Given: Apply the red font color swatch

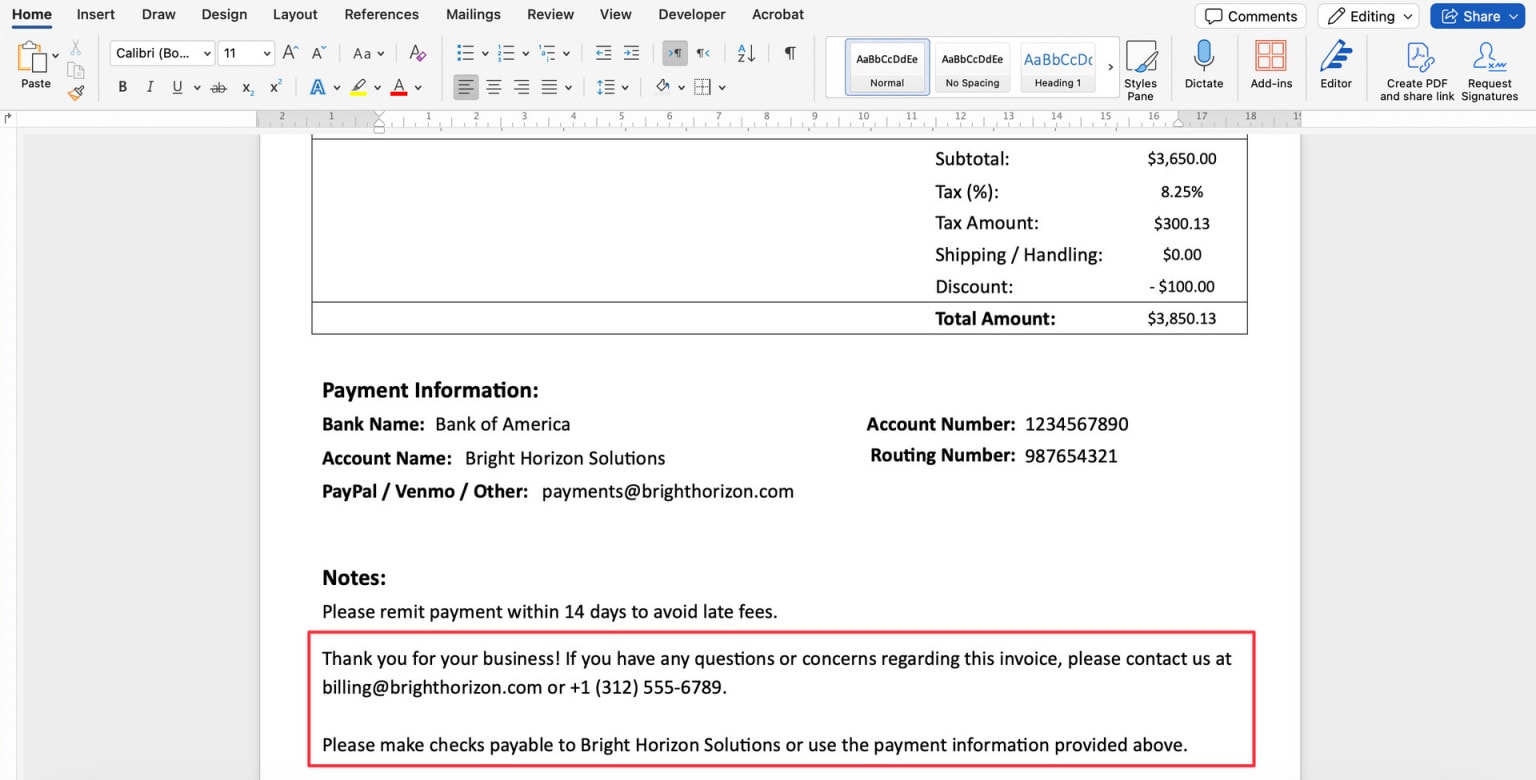Looking at the screenshot, I should (398, 87).
